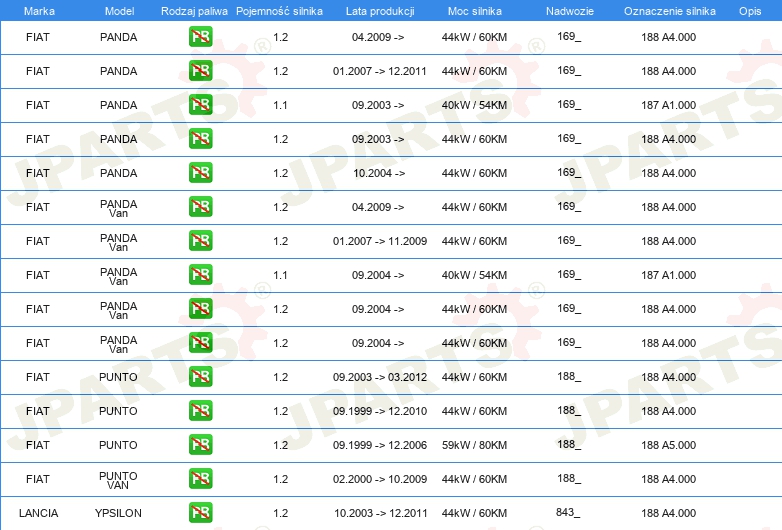The image size is (782, 530).
Task: Select fuel icon in PANDA Van 01.2007 -> 11.2009 row
Action: [200, 240]
